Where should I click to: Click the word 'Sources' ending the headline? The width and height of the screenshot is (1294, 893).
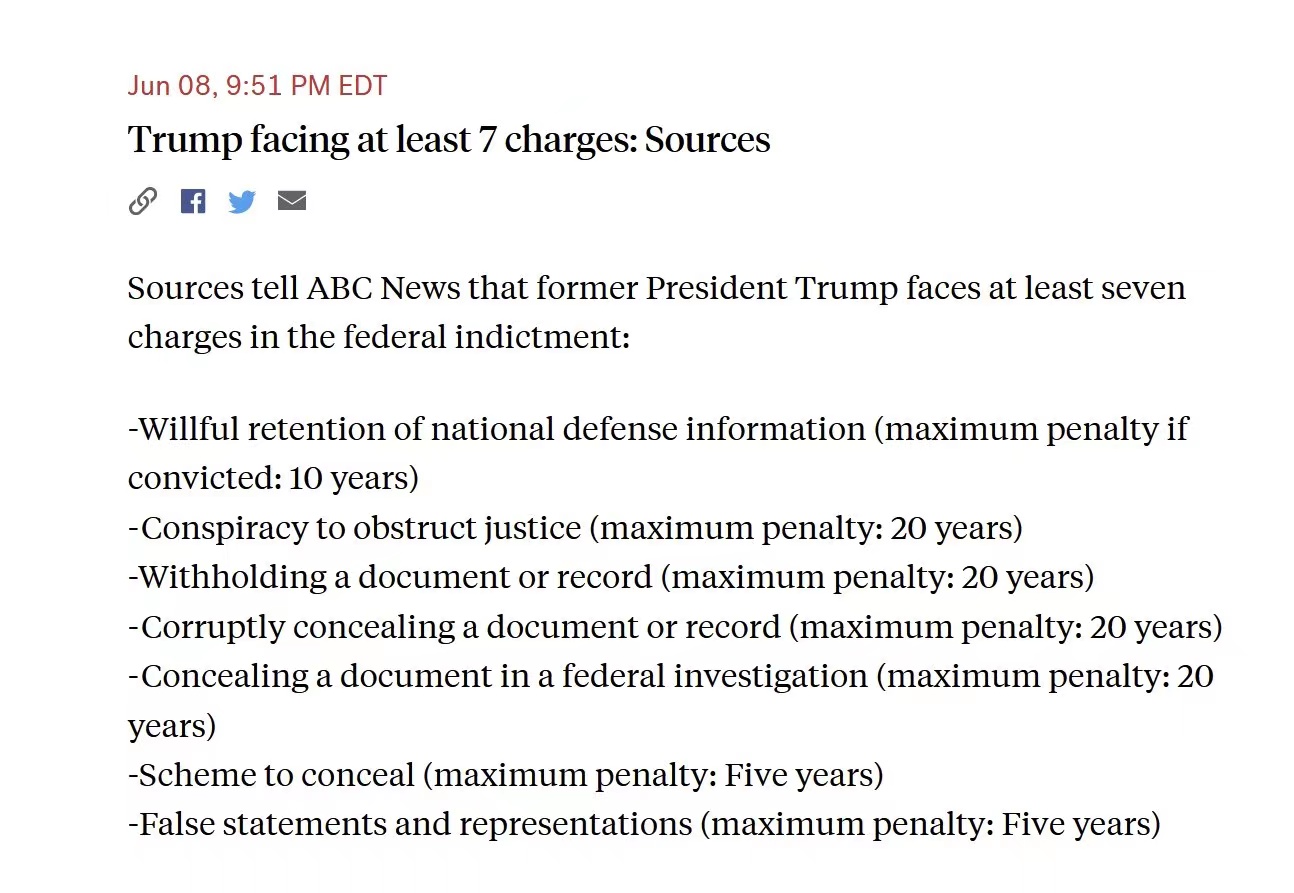click(x=707, y=140)
